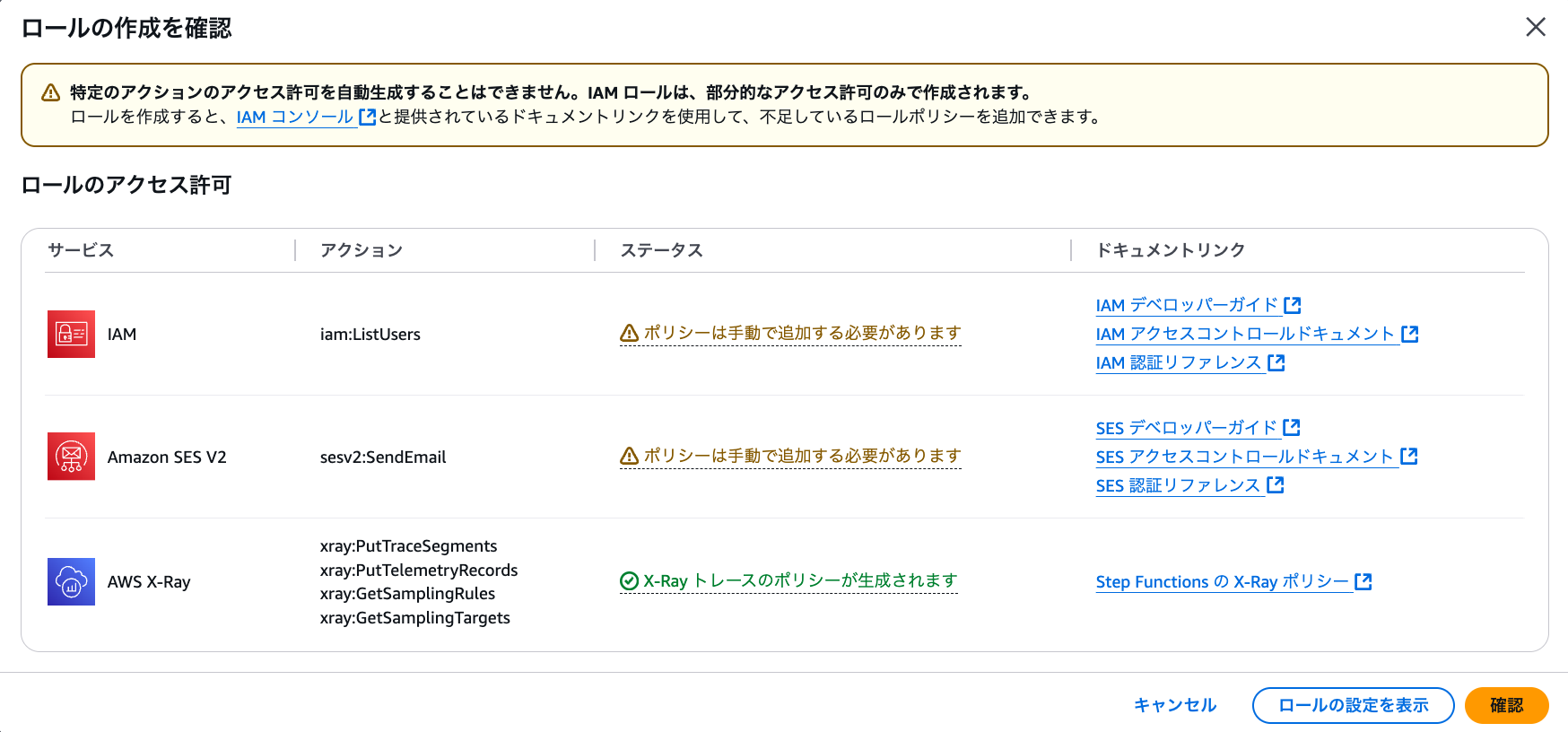
Task: Click warning icon in iam:ListUsers status
Action: (x=630, y=333)
